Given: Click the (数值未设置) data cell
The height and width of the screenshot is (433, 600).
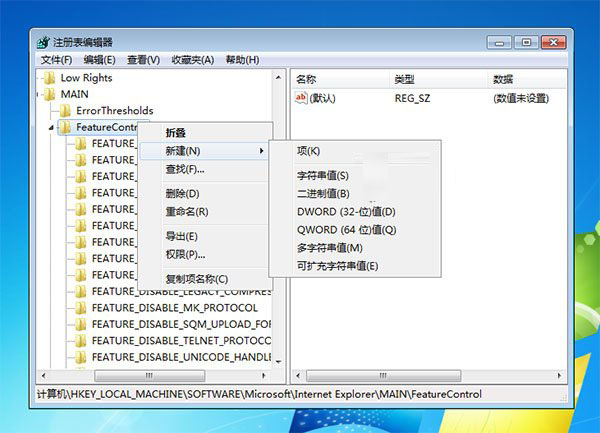Looking at the screenshot, I should point(521,98).
